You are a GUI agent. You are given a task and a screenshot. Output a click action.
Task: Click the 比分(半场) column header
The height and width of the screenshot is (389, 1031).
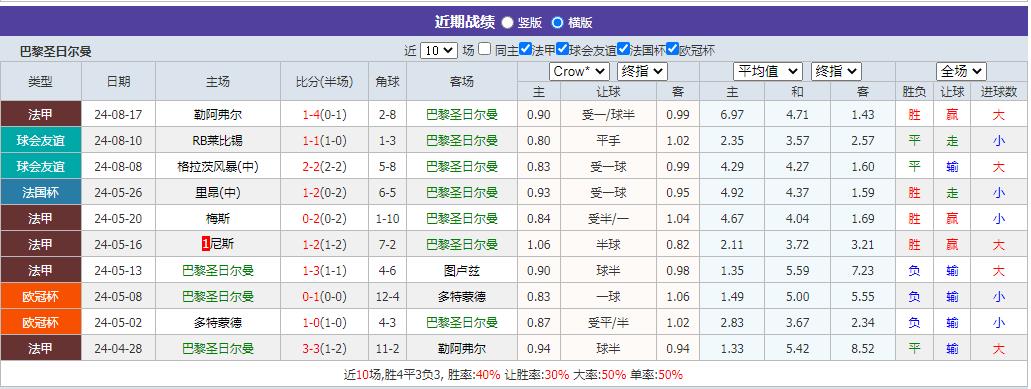324,81
